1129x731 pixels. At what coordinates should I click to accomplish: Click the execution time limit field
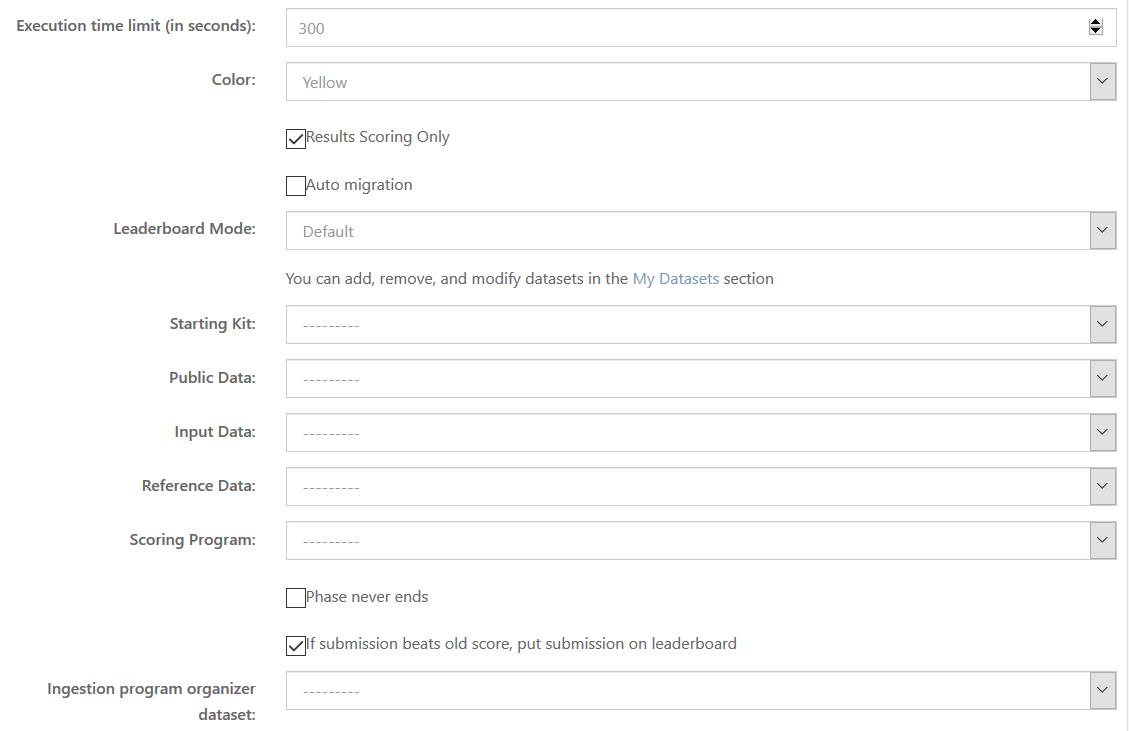click(600, 27)
